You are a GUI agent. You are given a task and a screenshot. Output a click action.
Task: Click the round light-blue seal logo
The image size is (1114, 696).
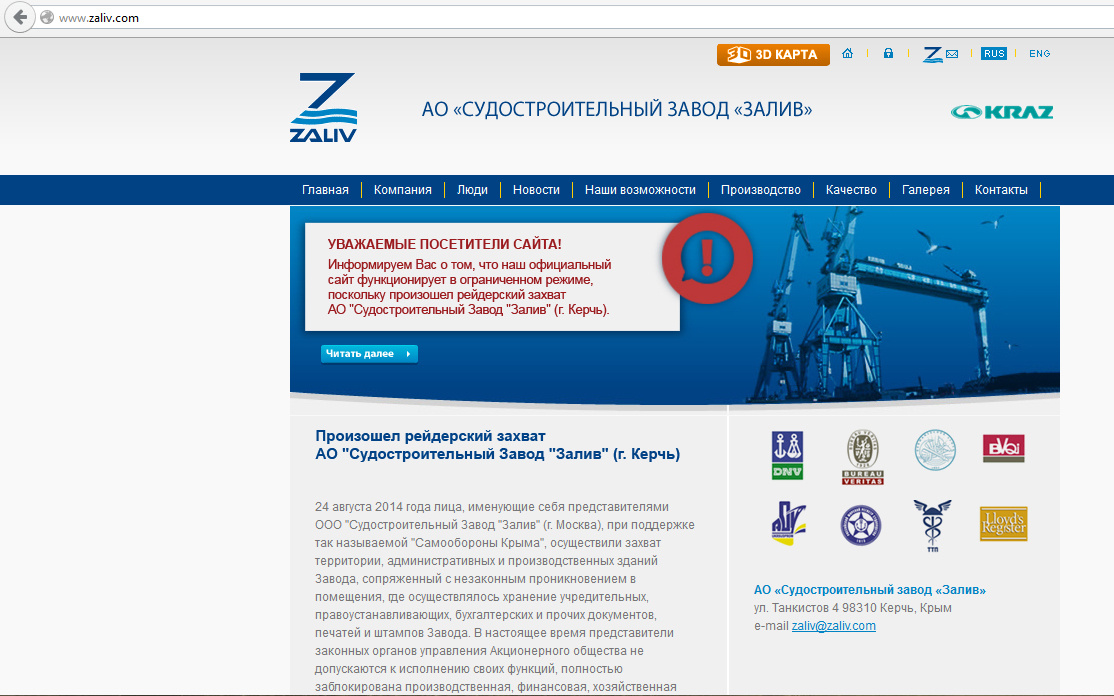point(935,450)
